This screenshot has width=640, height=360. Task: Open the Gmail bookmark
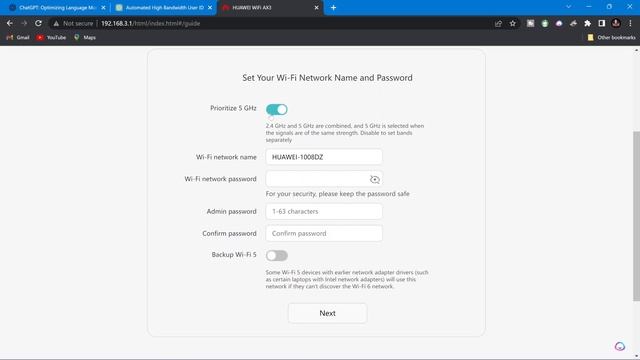coord(18,38)
